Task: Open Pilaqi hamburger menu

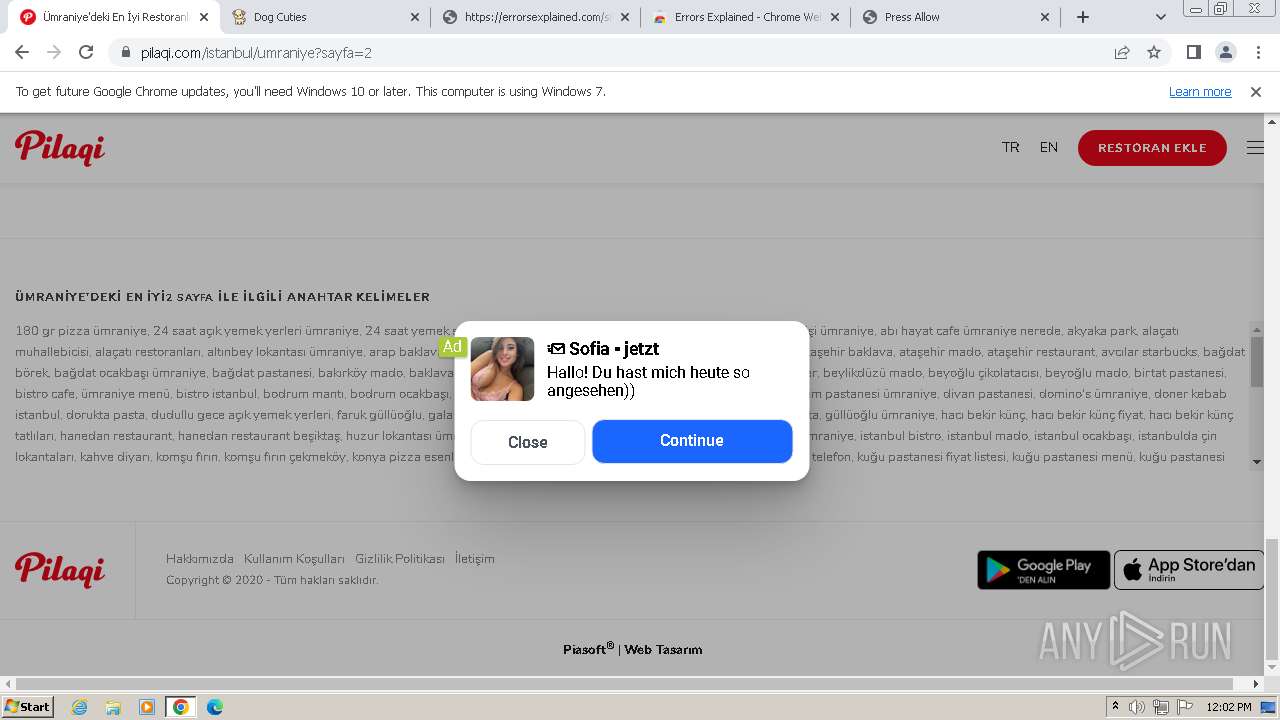Action: pos(1255,148)
